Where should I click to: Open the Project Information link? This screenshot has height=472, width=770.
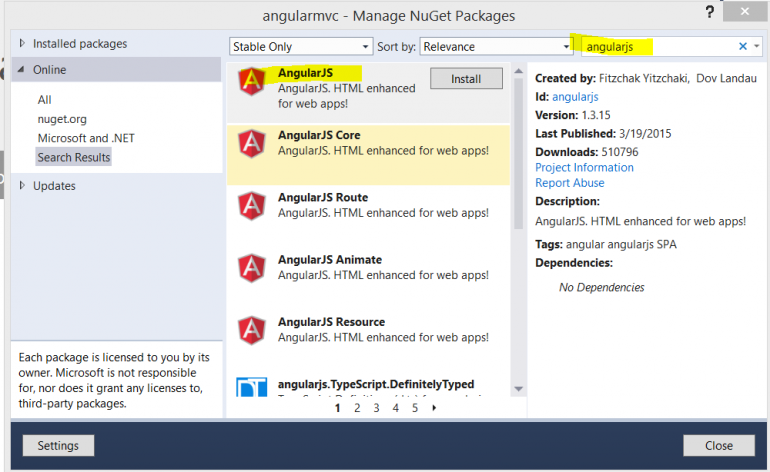click(584, 168)
